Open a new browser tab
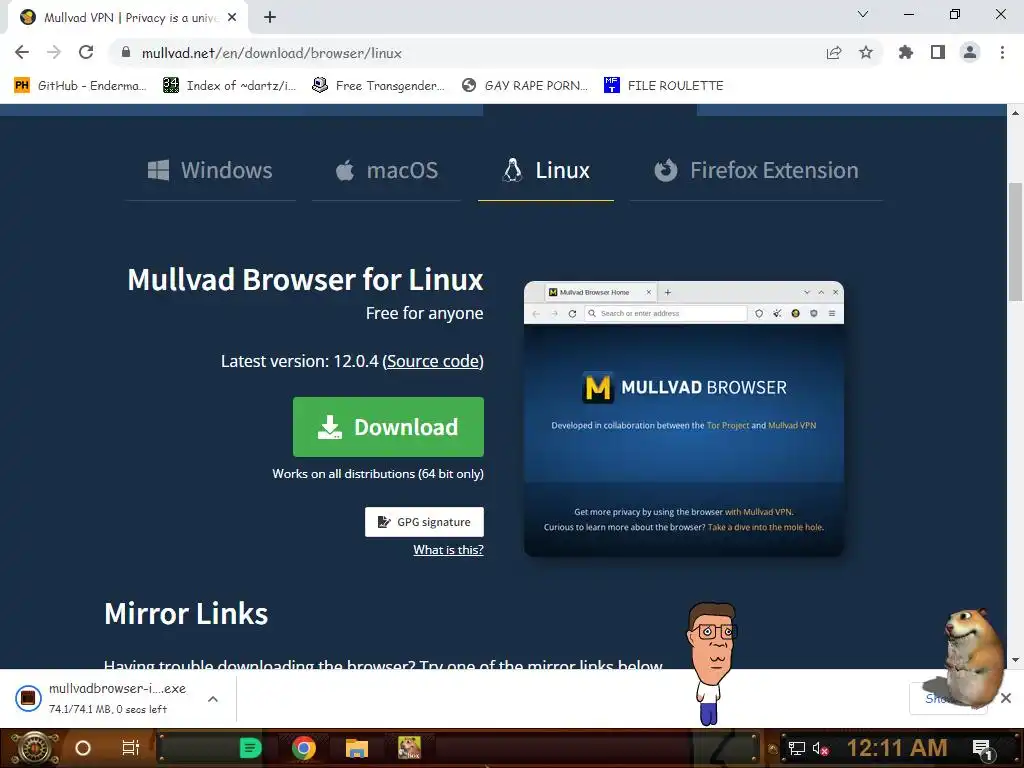This screenshot has height=768, width=1024. 270,18
